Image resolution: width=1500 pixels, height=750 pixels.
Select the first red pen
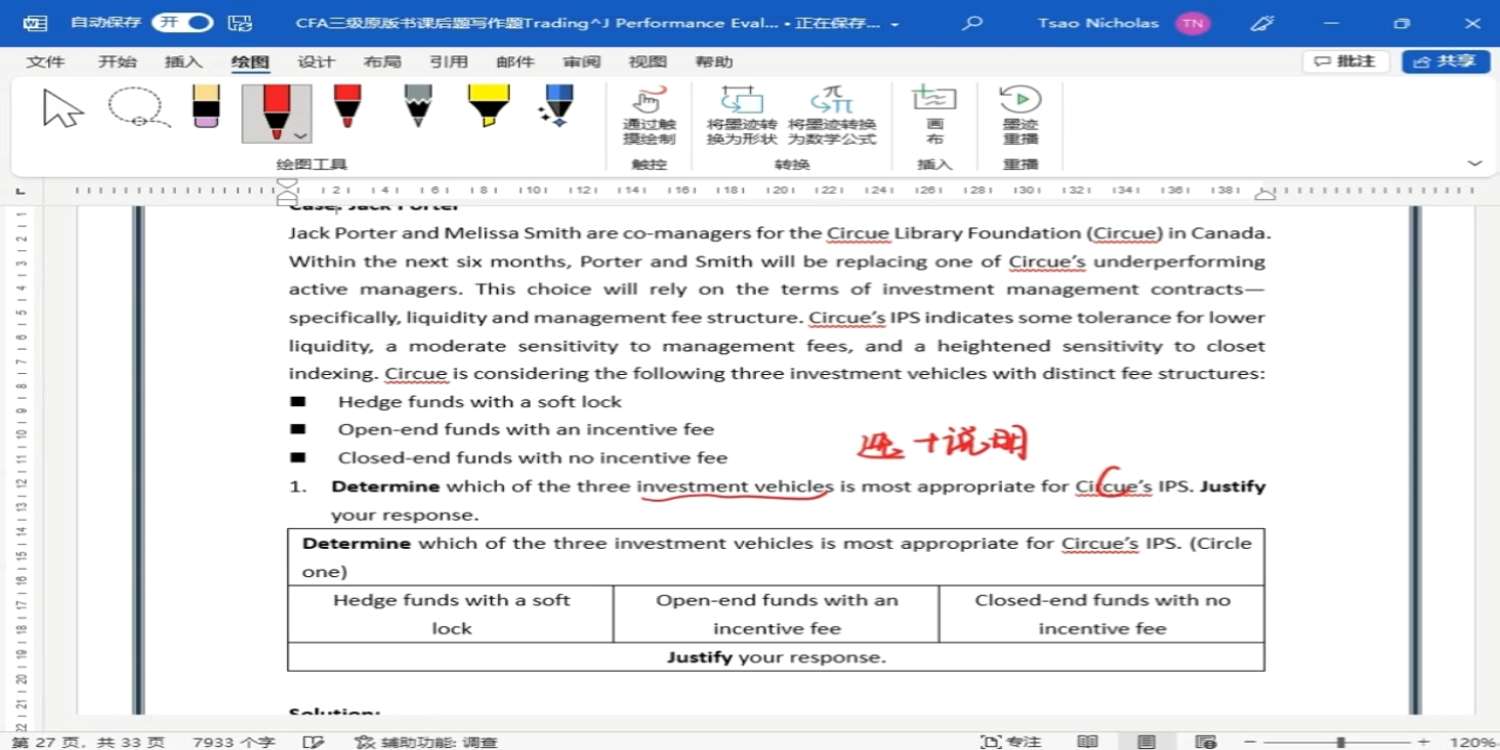[276, 111]
